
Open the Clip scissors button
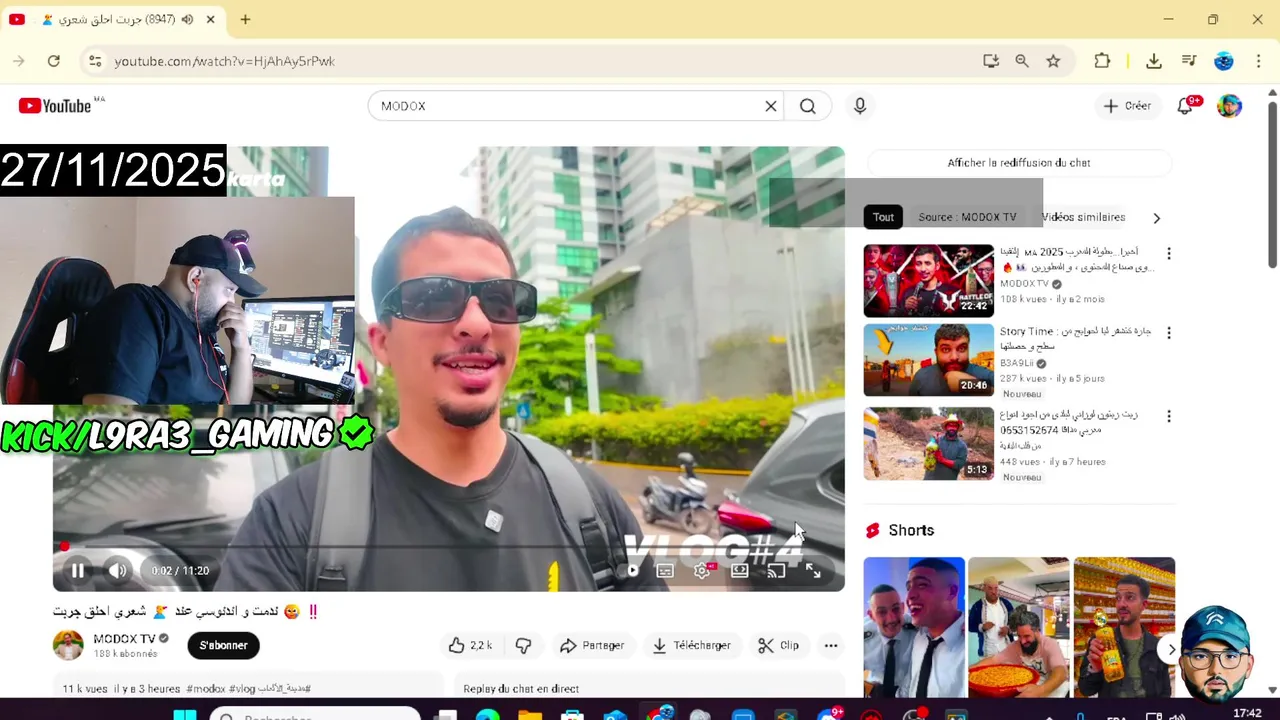pos(778,646)
